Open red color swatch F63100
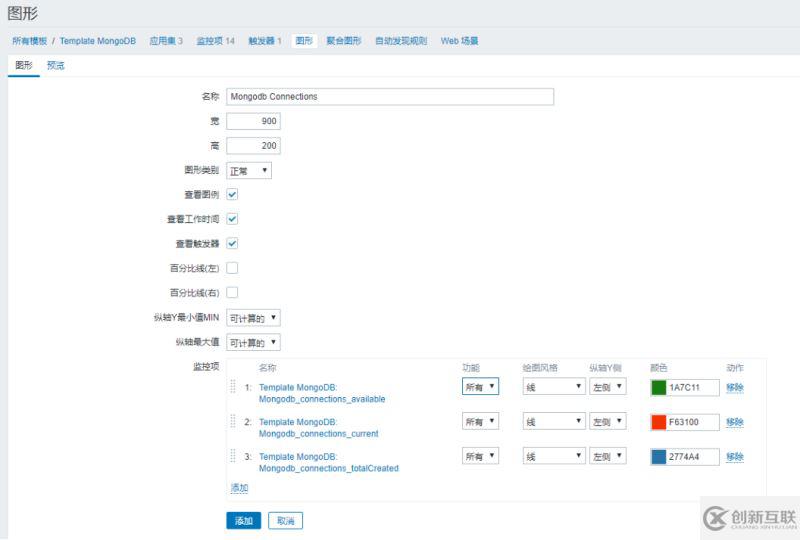The height and width of the screenshot is (540, 800). click(658, 422)
